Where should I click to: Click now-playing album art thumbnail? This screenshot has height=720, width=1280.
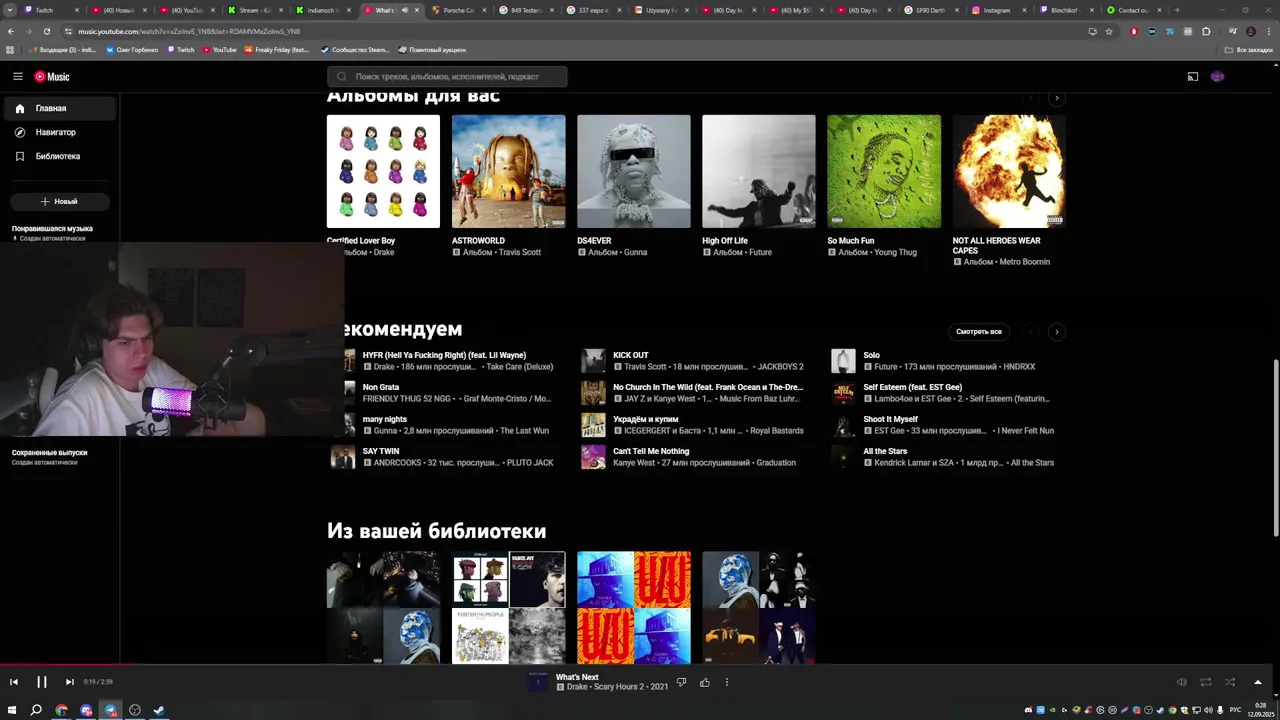click(538, 682)
